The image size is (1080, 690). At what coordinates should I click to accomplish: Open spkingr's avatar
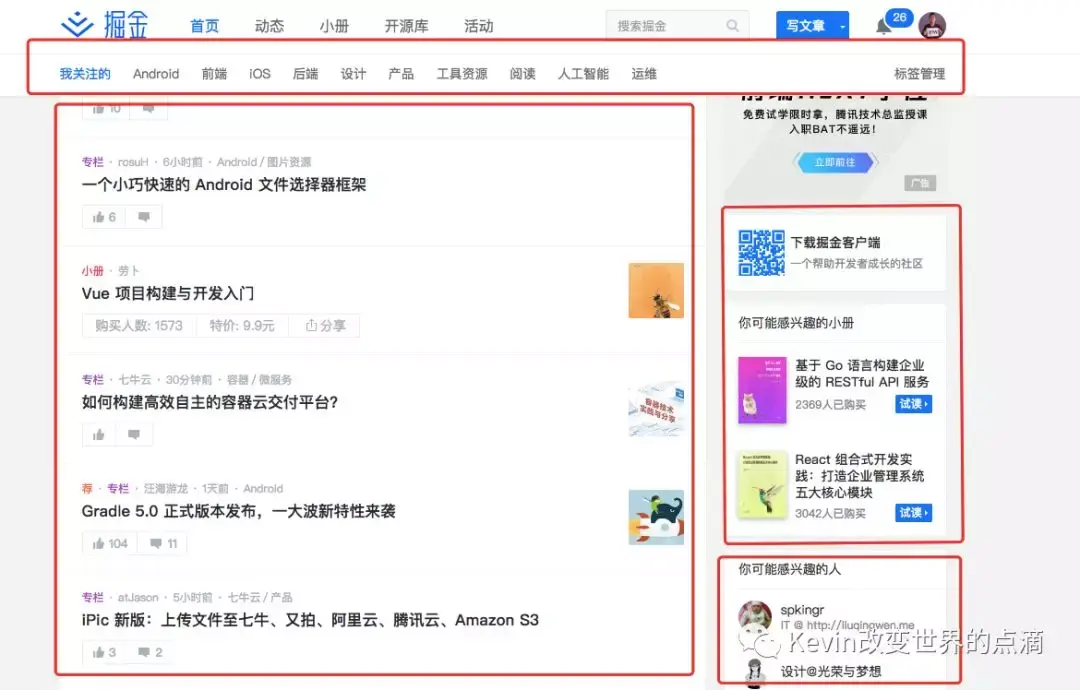coord(755,616)
